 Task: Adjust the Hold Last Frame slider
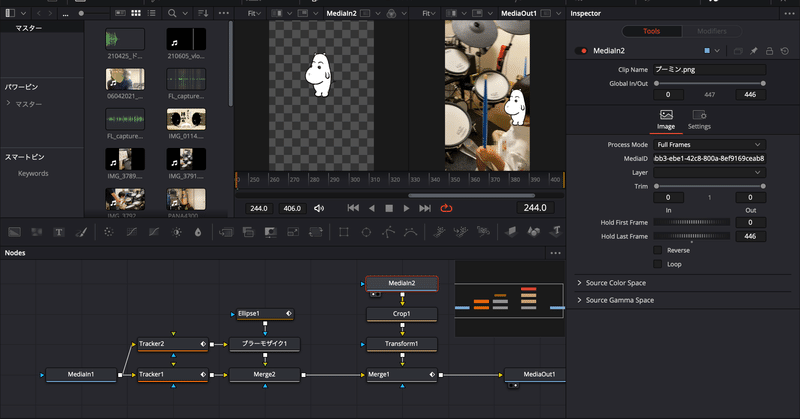tap(691, 236)
